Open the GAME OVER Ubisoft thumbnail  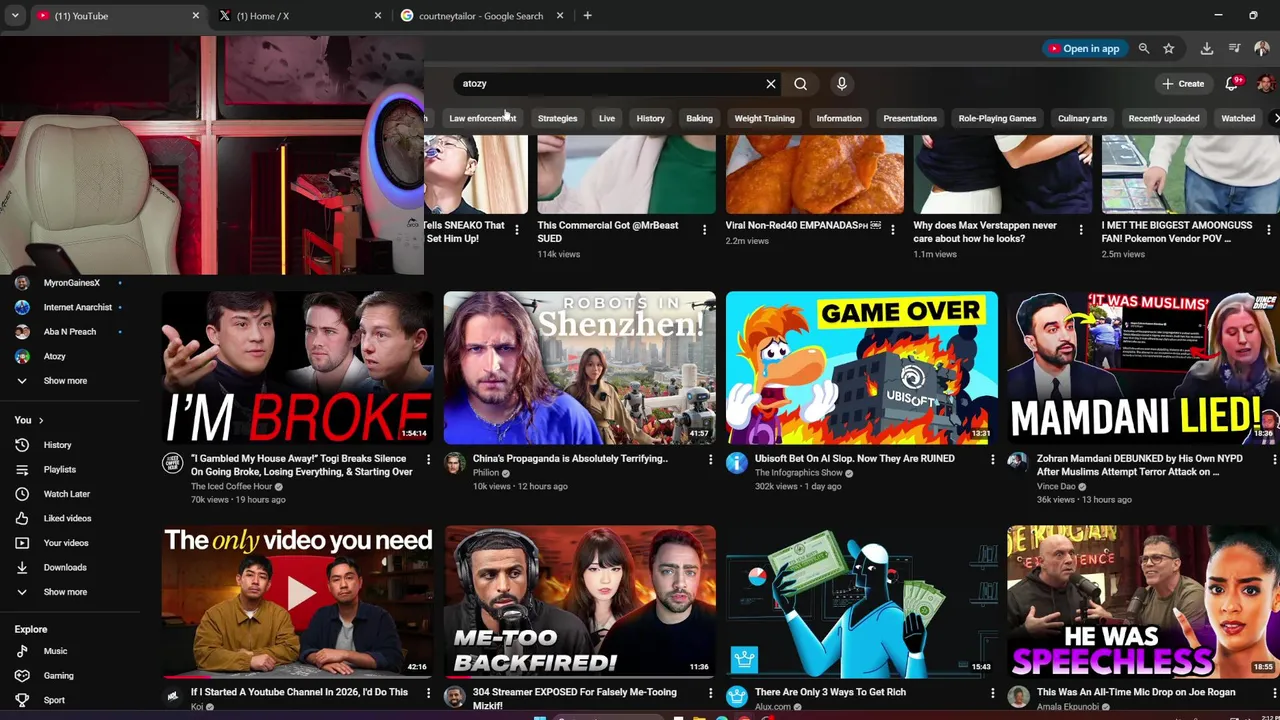coord(862,368)
